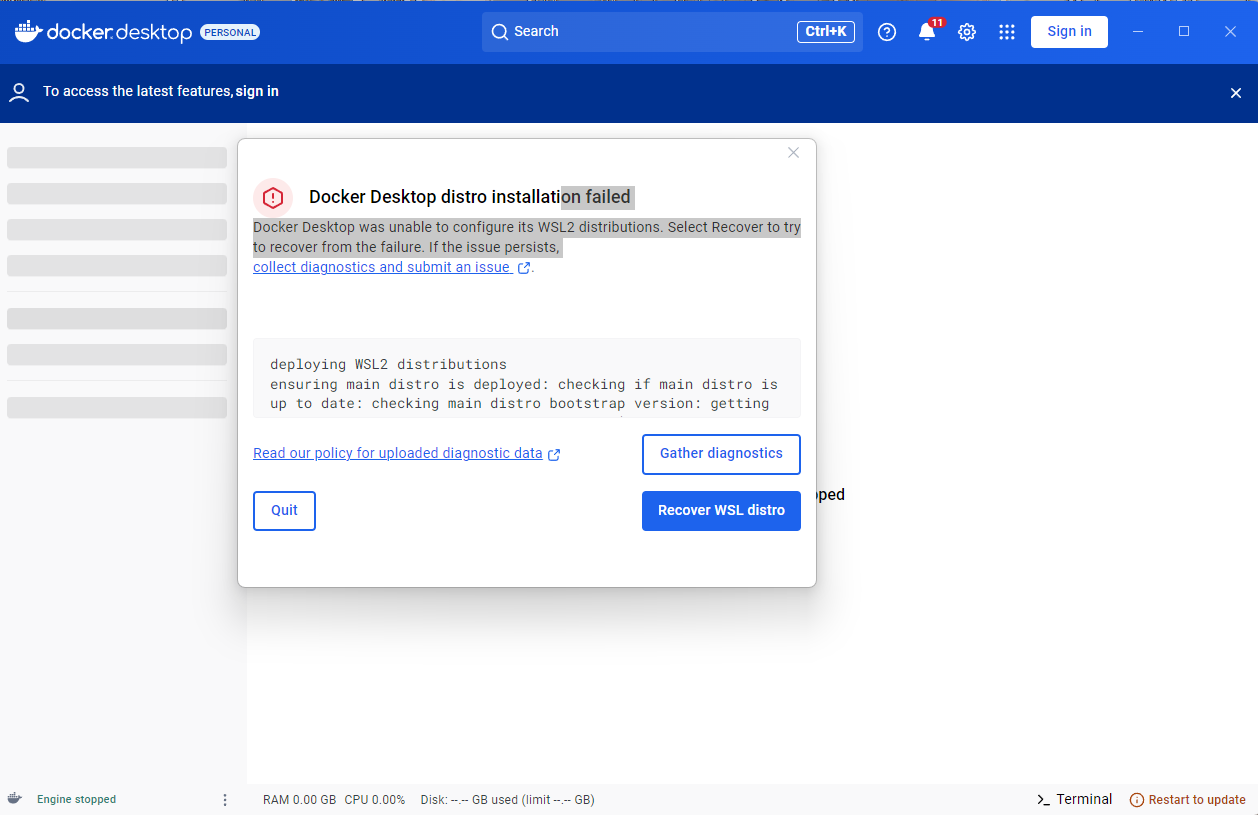
Task: Click 'Restart to update' notice
Action: coord(1197,800)
